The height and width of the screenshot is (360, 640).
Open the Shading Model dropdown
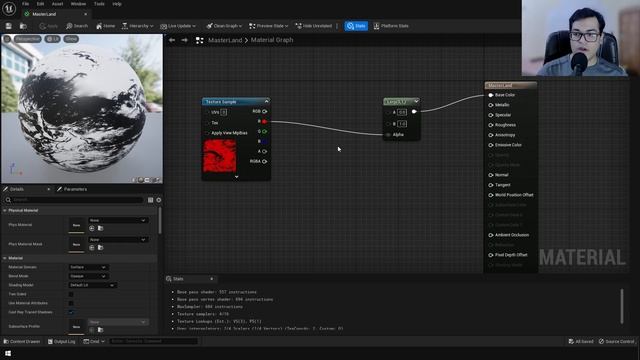coord(93,285)
